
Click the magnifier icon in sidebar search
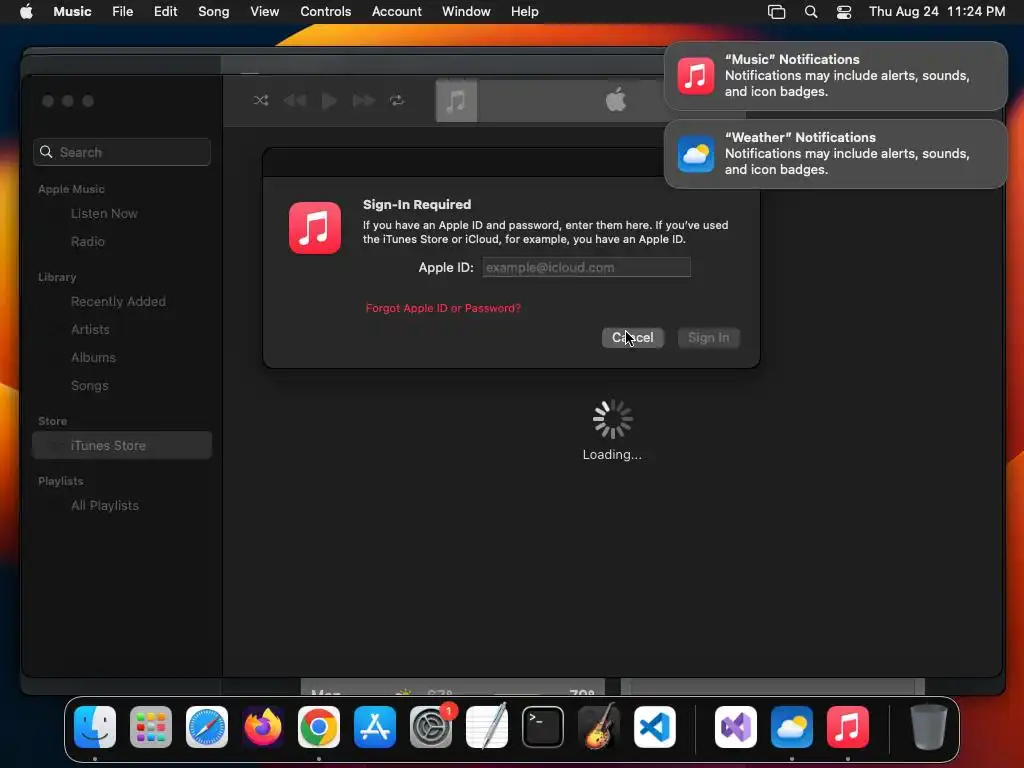(46, 152)
